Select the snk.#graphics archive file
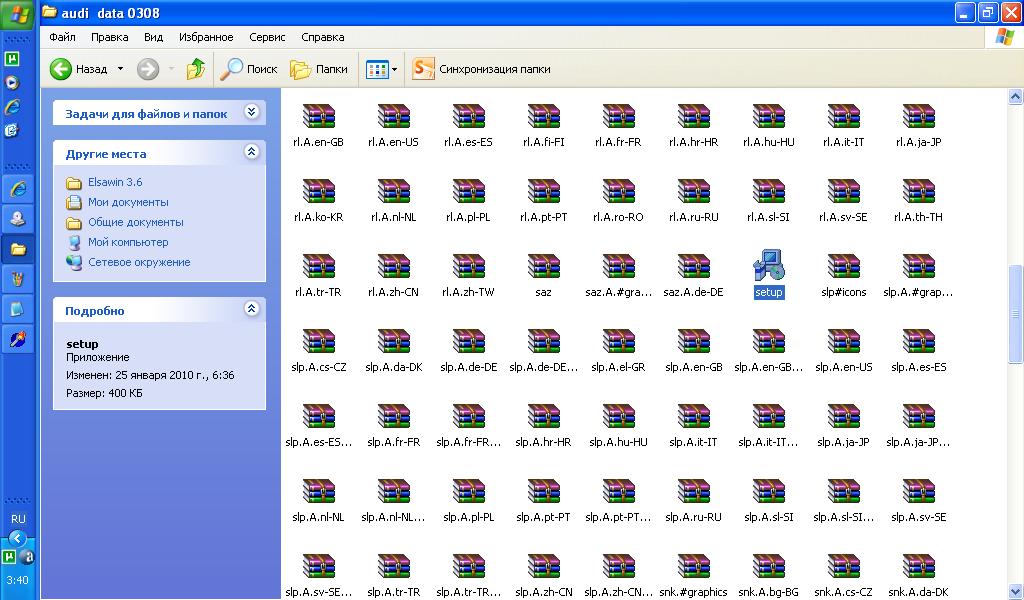Image resolution: width=1024 pixels, height=600 pixels. [693, 568]
